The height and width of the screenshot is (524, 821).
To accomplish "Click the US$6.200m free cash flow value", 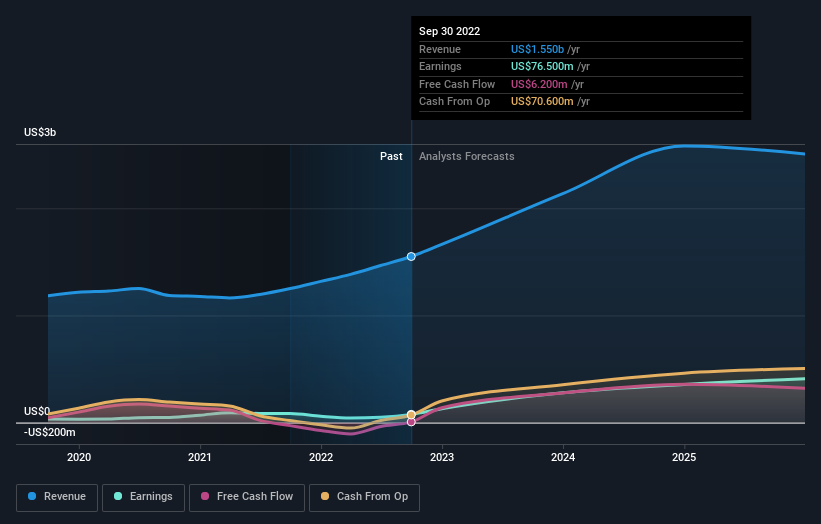I will [x=539, y=84].
